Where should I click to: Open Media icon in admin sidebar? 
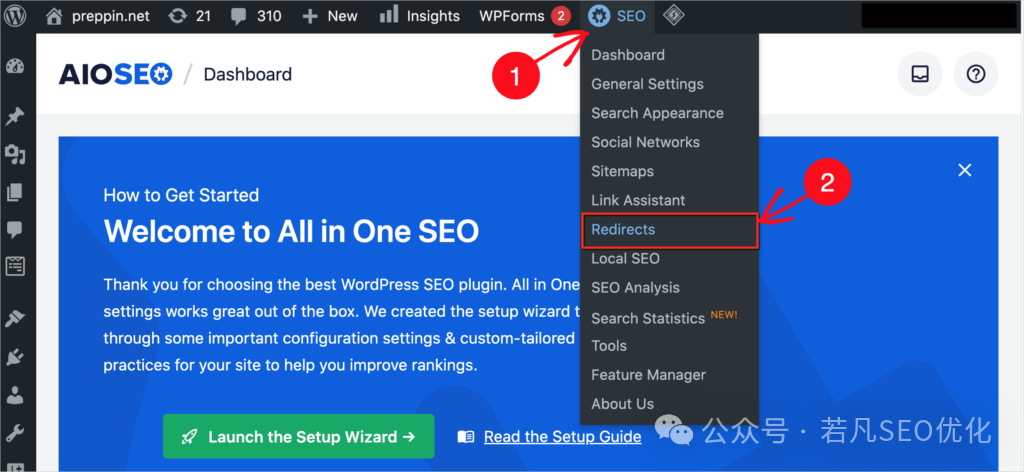[x=15, y=154]
